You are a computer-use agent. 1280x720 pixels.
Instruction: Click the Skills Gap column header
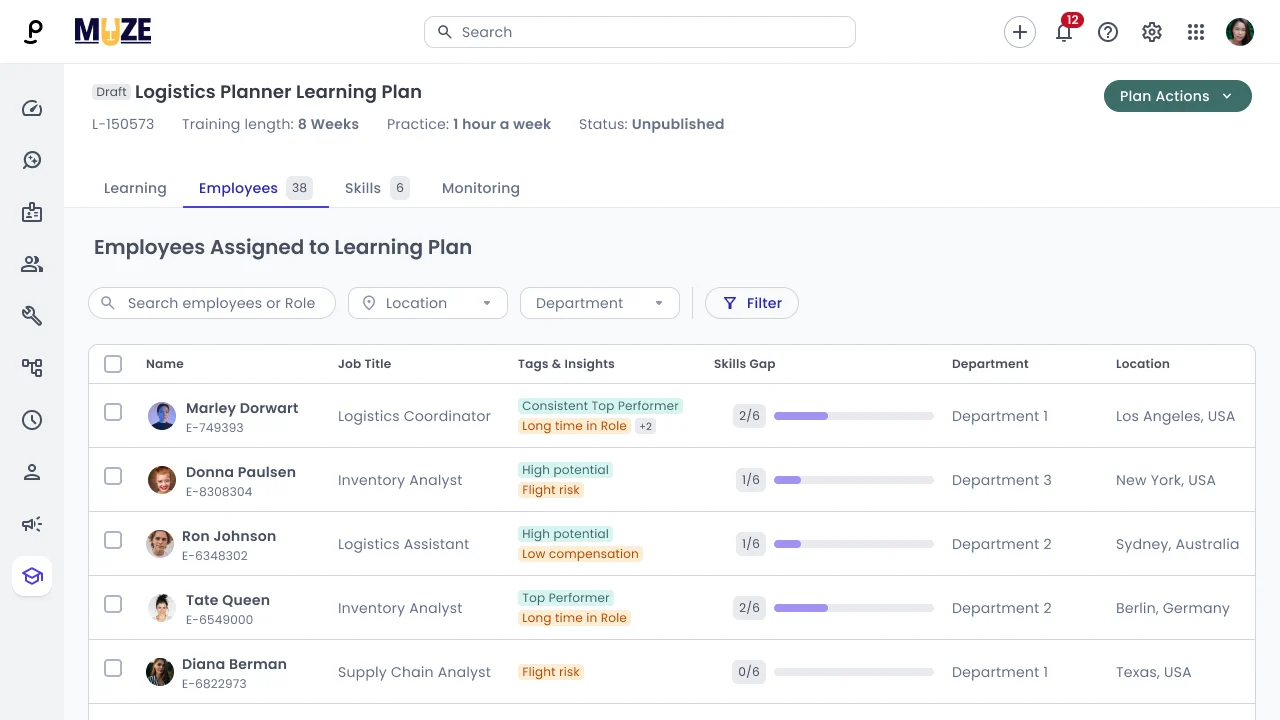point(745,364)
